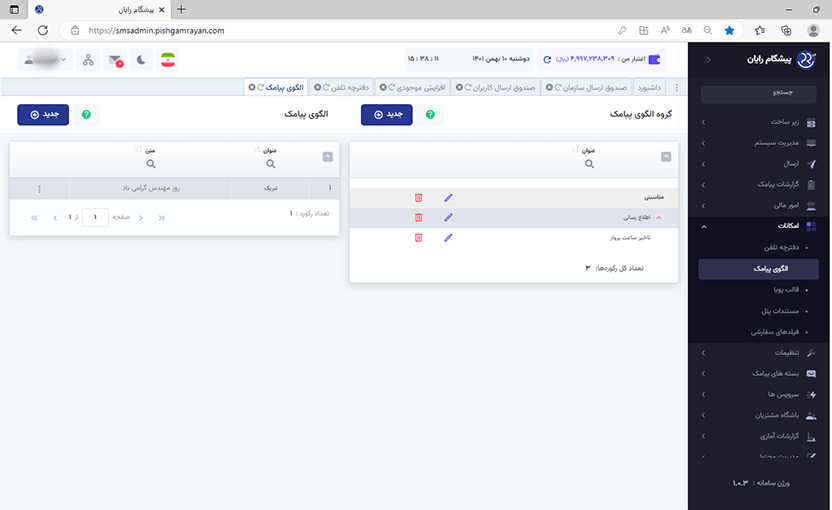Expand the تنظیمات sidebar menu

point(759,353)
